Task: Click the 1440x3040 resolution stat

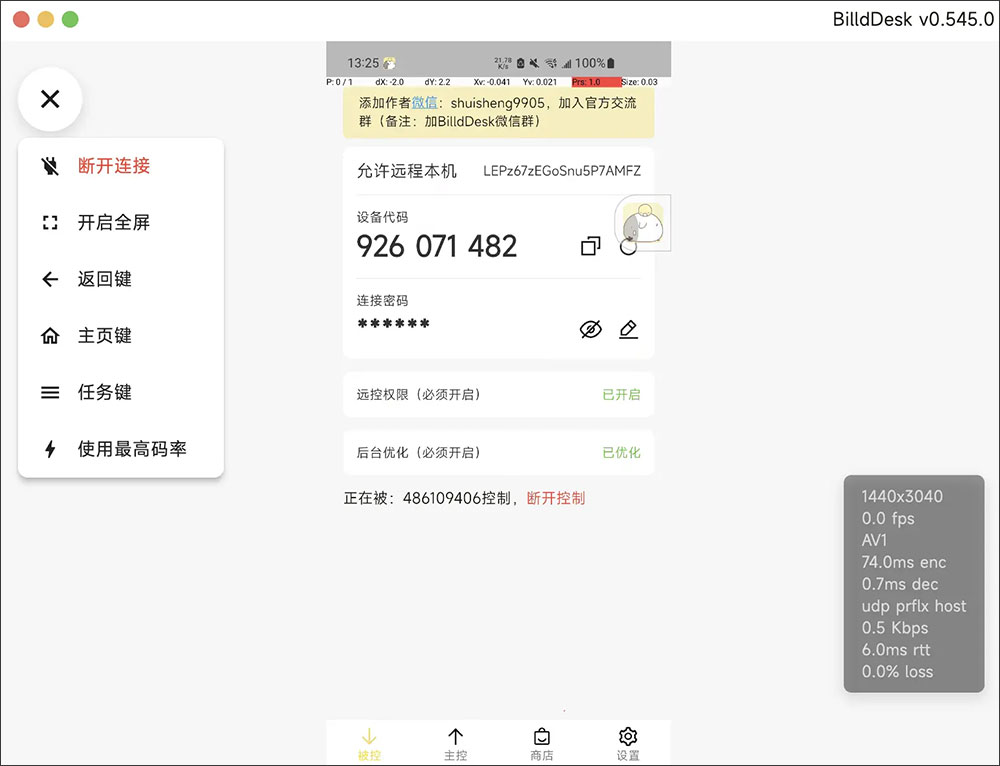Action: [902, 497]
